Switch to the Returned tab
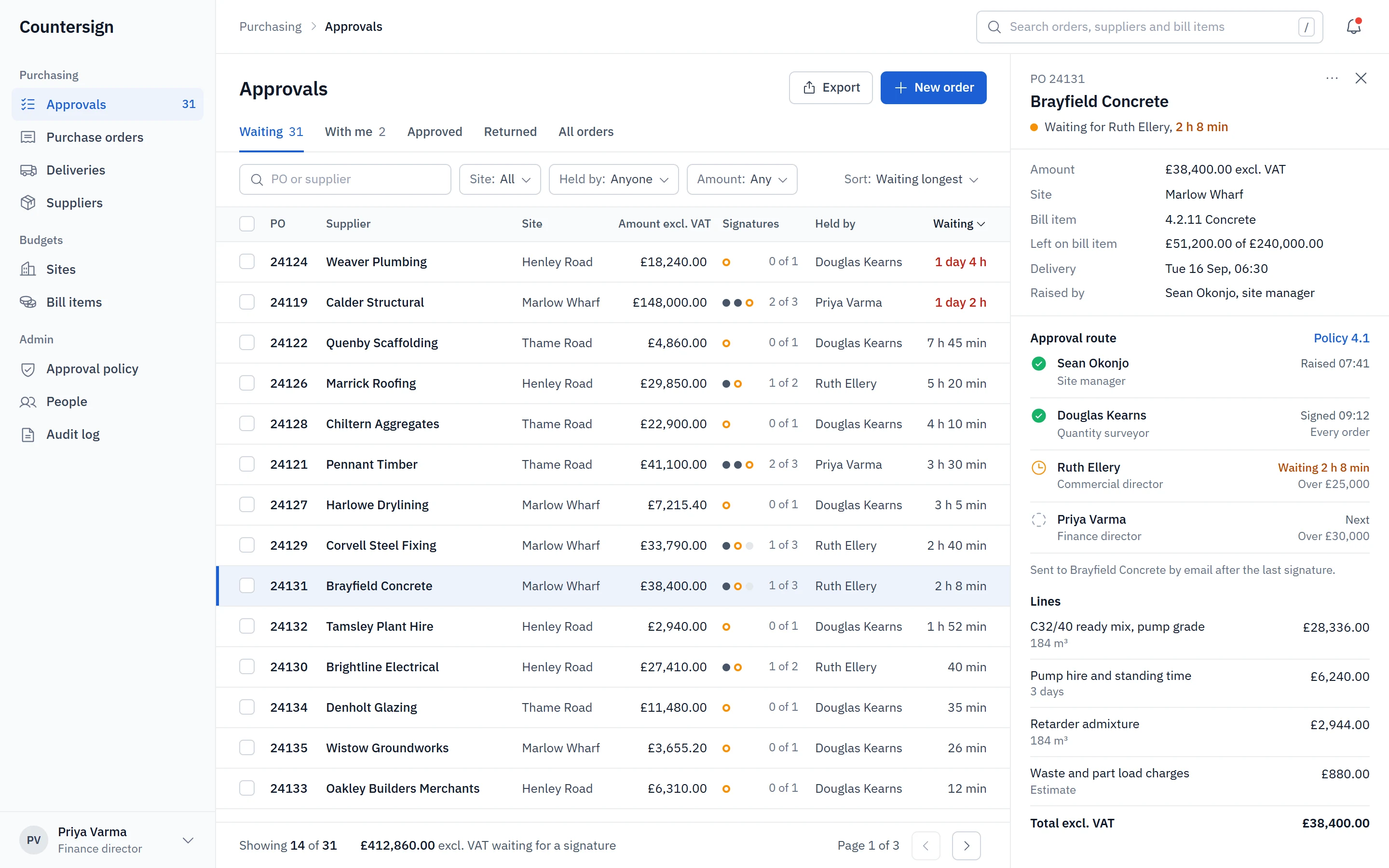This screenshot has width=1389, height=868. (510, 132)
